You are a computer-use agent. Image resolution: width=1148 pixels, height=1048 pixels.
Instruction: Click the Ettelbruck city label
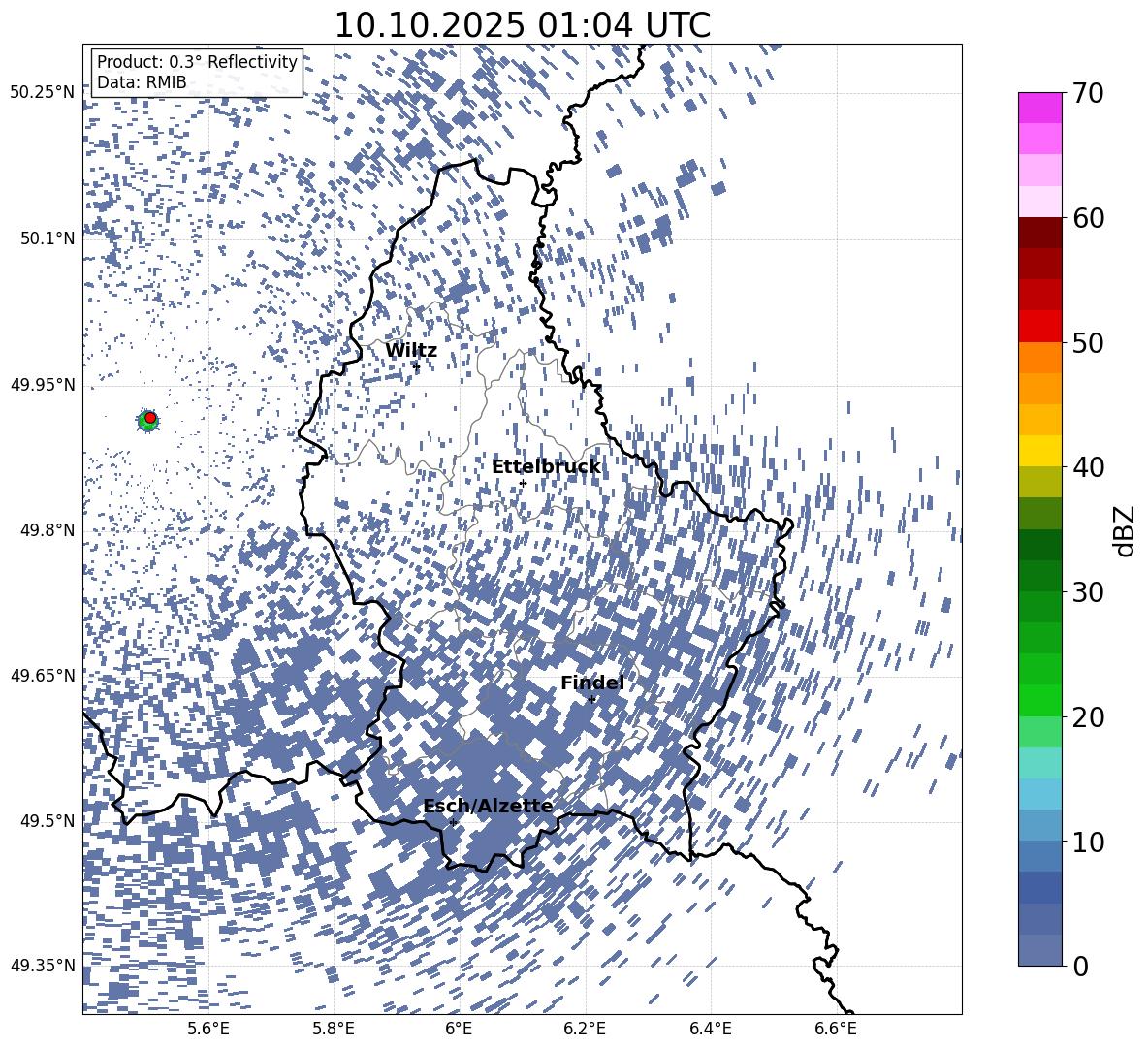(x=546, y=467)
